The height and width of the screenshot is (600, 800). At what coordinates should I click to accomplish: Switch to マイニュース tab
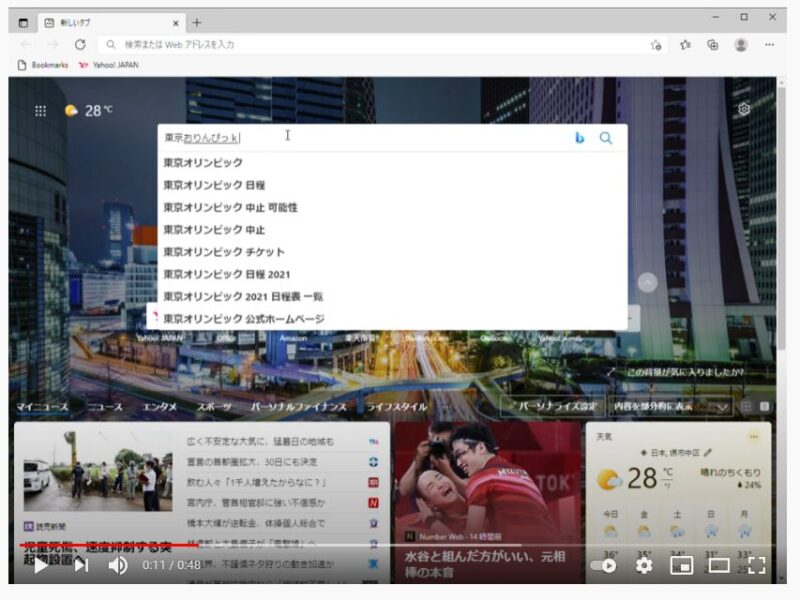coord(42,407)
